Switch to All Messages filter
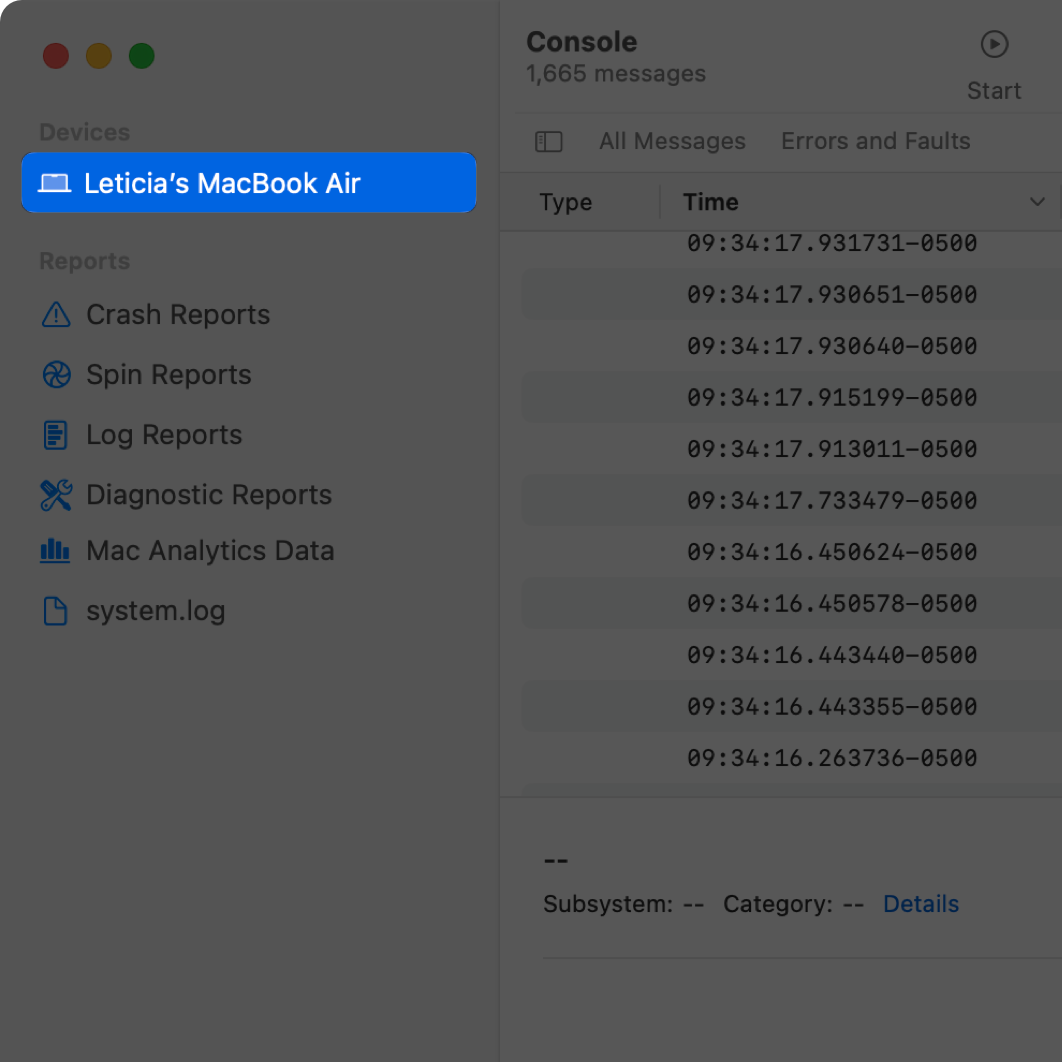This screenshot has height=1062, width=1062. pos(672,142)
